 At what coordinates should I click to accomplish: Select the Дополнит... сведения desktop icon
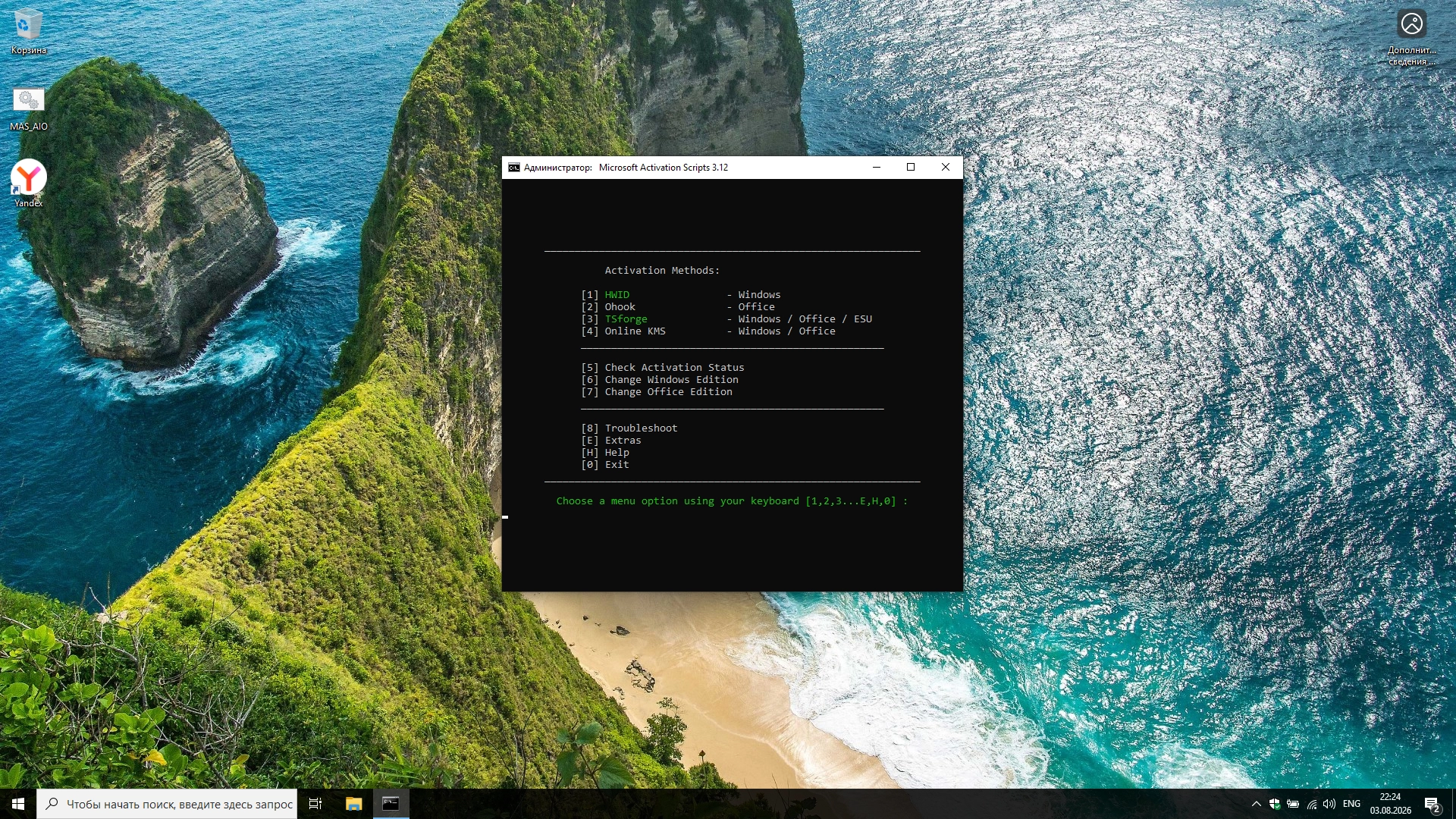click(1411, 36)
